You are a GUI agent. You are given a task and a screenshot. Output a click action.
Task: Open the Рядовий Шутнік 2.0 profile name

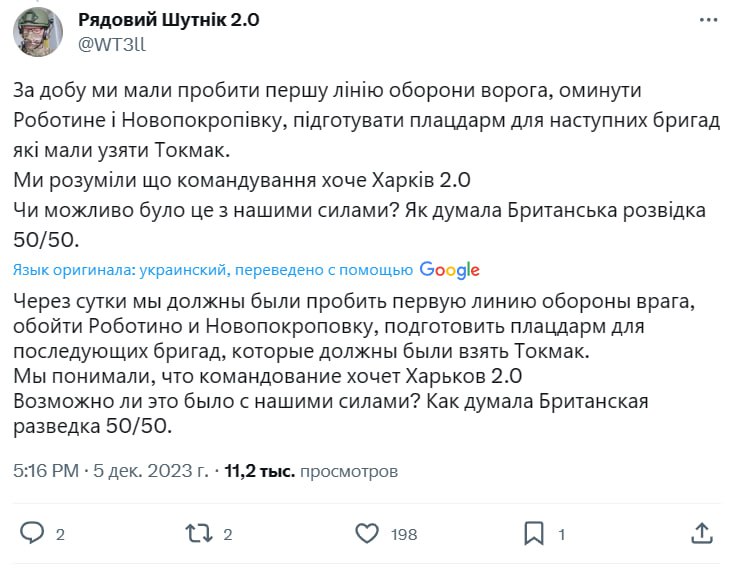[169, 20]
